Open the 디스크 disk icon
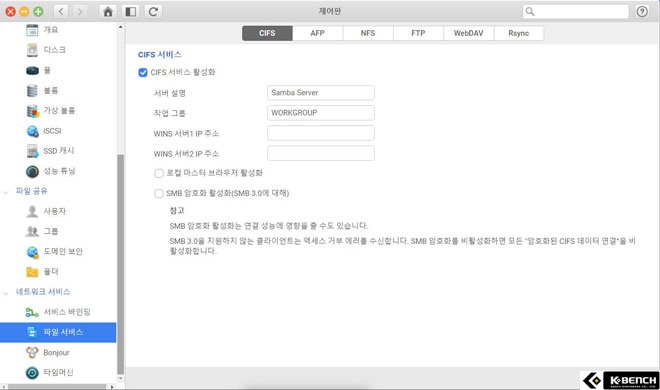 coord(32,50)
